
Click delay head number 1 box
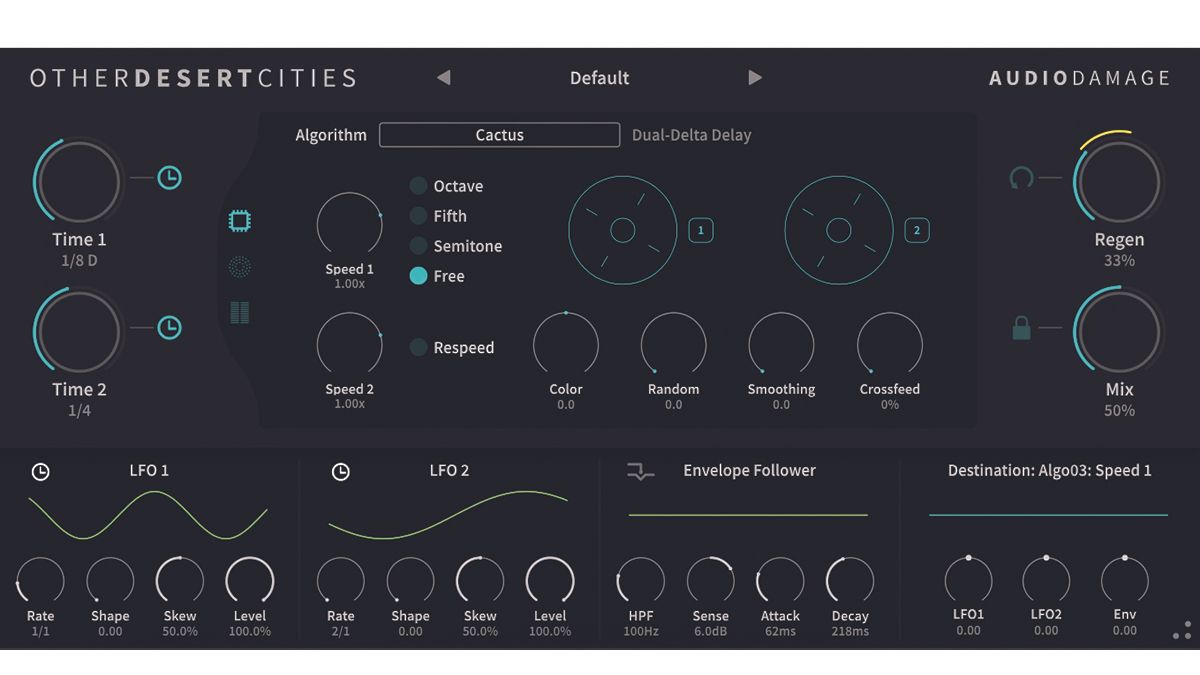click(x=701, y=231)
